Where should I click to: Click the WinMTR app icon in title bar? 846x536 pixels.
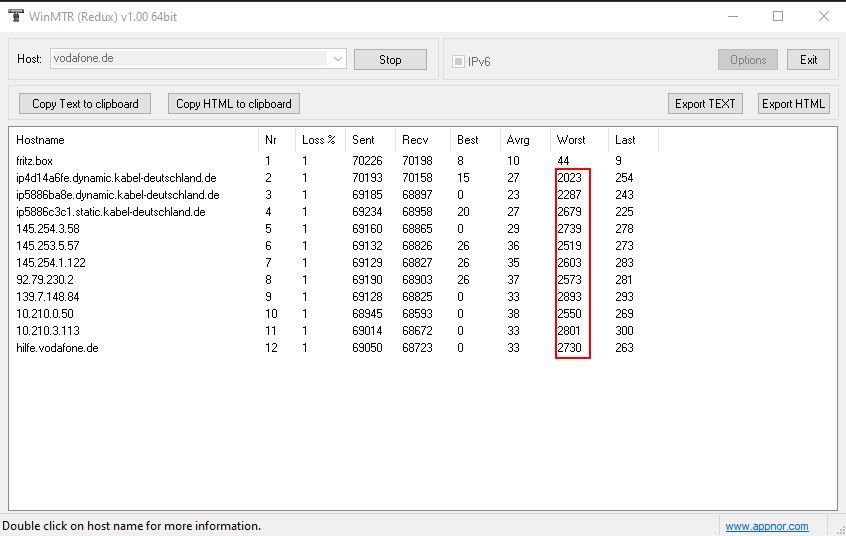tap(16, 16)
